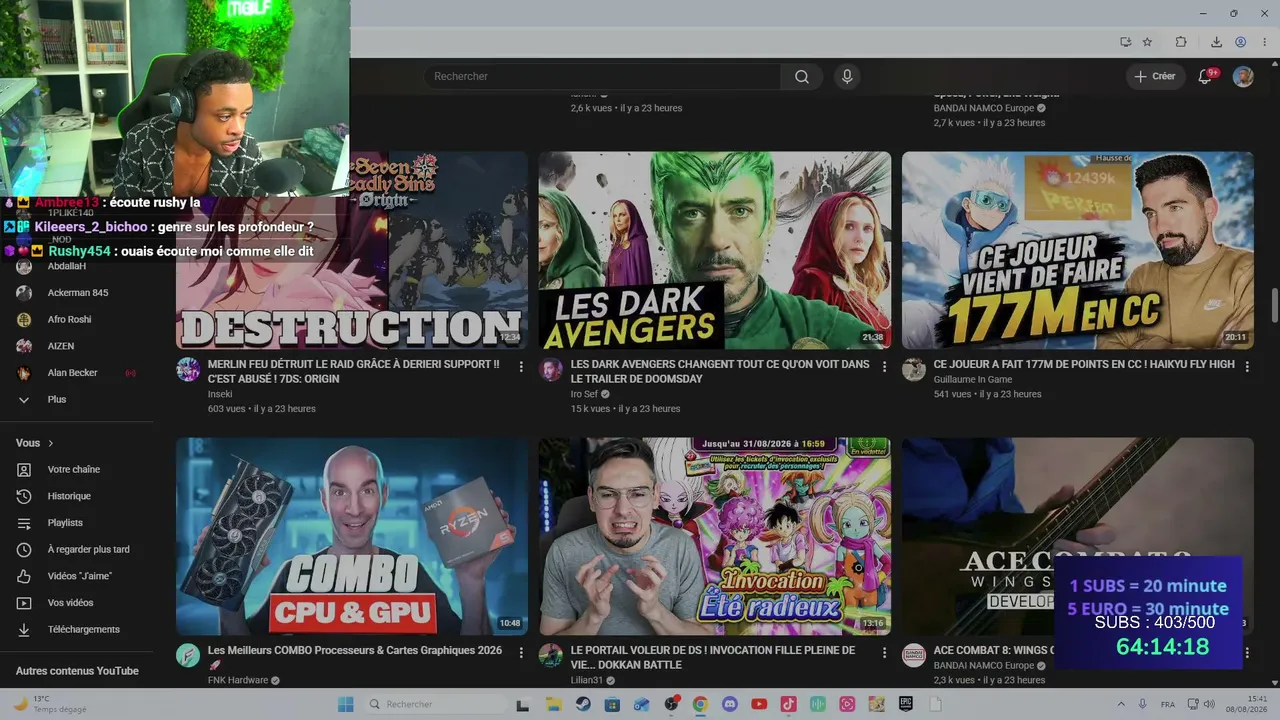
Task: Open BANDAI NAMCO channel avatar beside ACE COMBAT
Action: (x=914, y=656)
